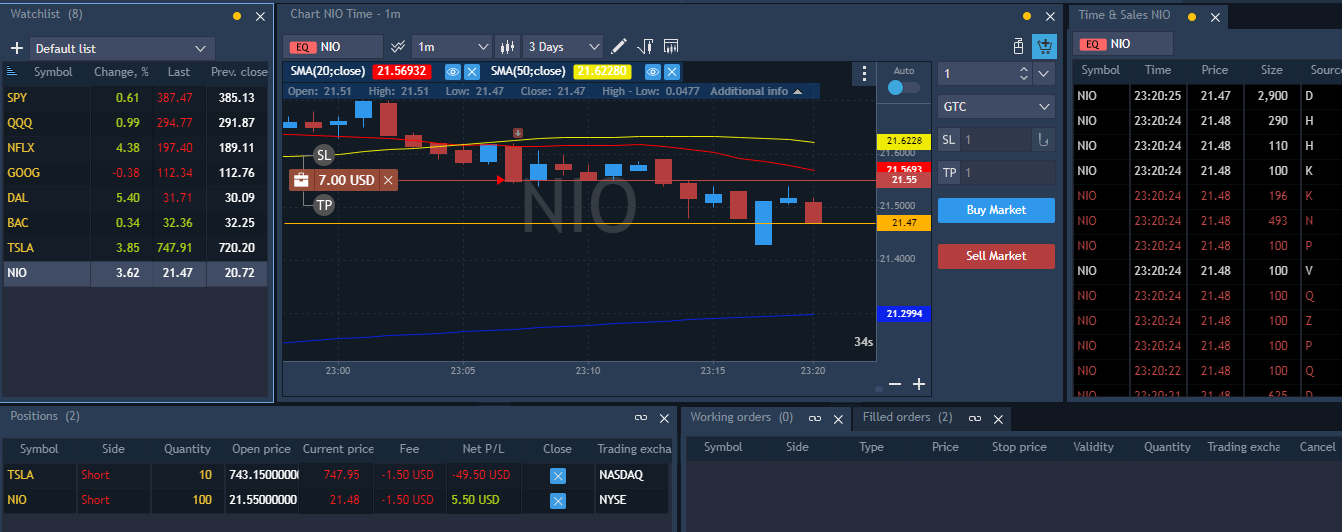Viewport: 1342px width, 532px height.
Task: Click the briefcase icon on position label
Action: pyautogui.click(x=301, y=180)
